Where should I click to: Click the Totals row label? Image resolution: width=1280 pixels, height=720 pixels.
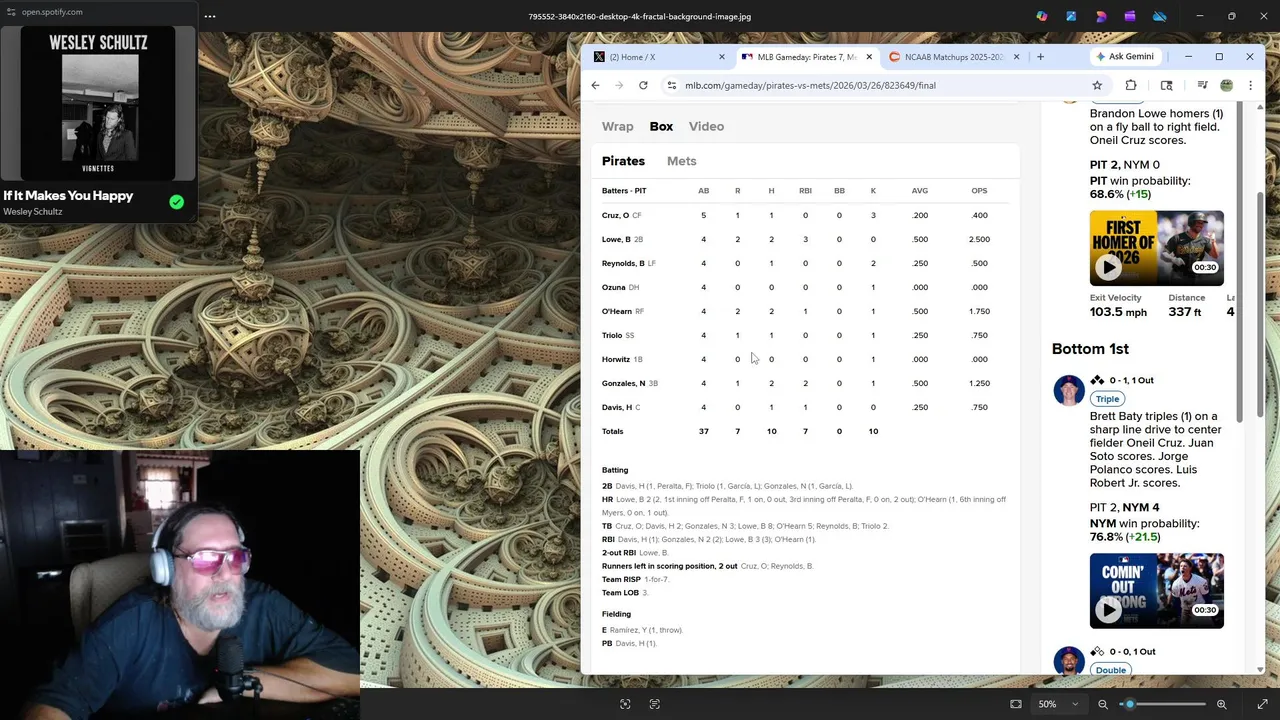[x=612, y=431]
